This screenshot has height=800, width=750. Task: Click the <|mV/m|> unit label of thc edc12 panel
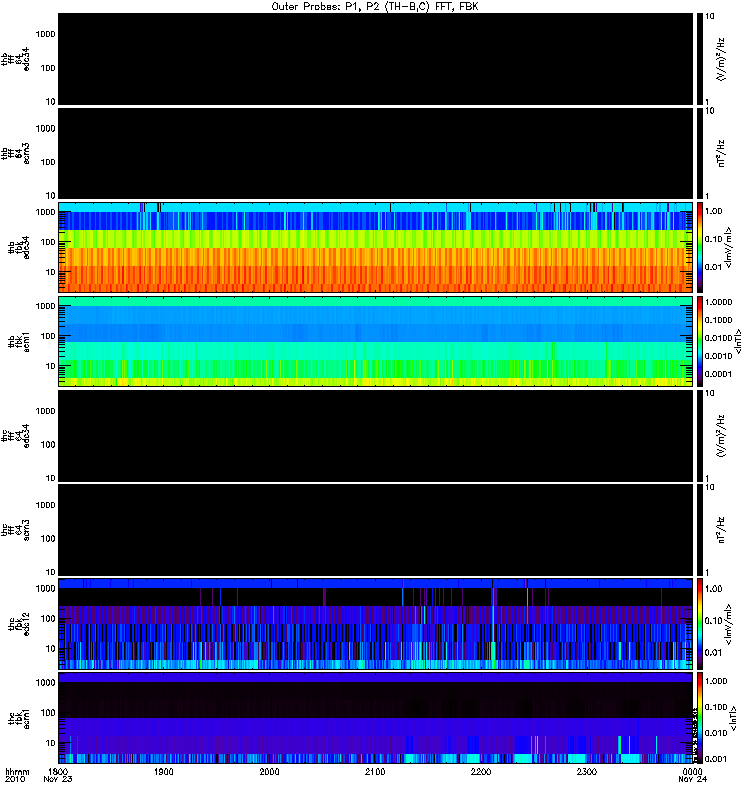(729, 624)
